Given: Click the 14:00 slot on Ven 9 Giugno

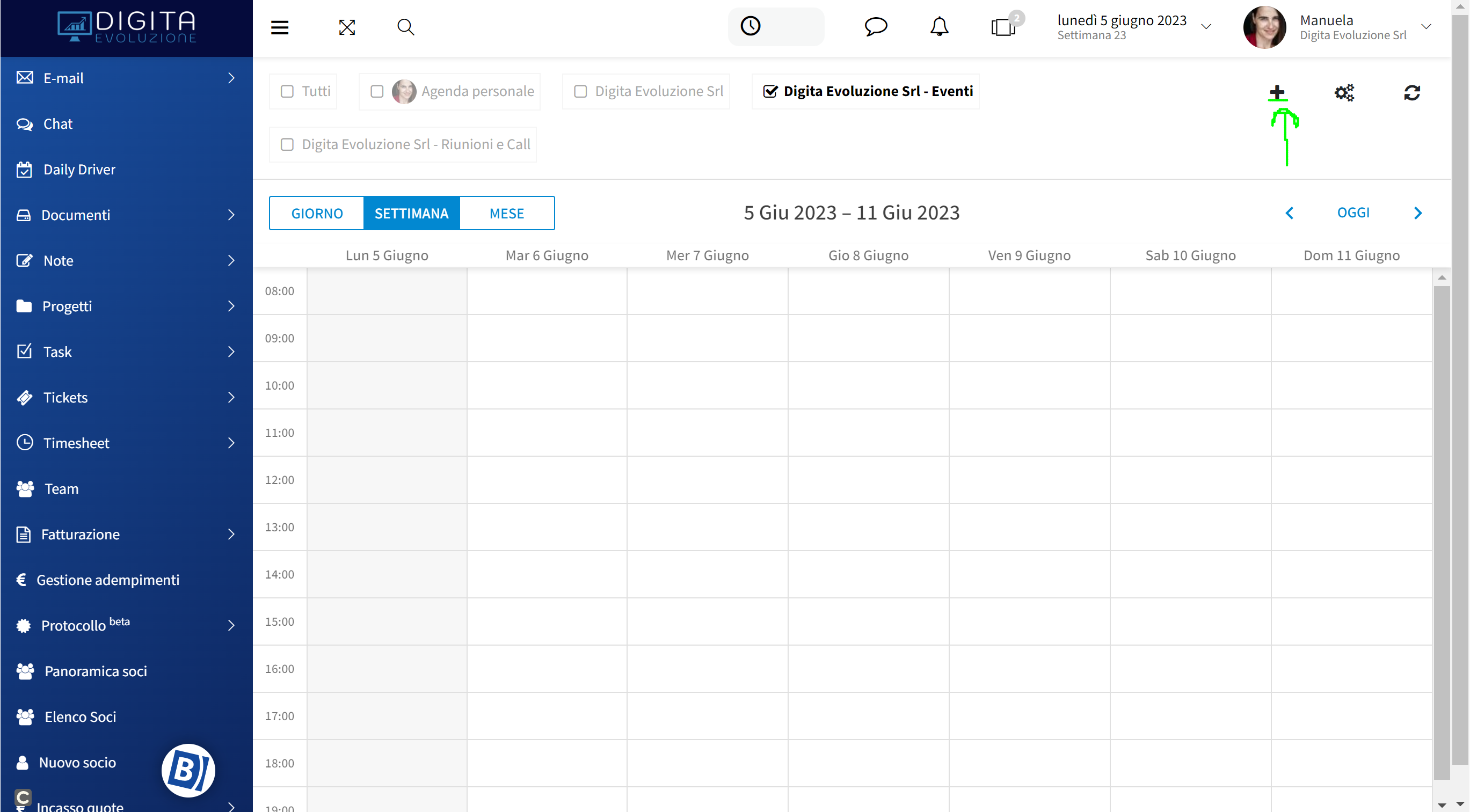Looking at the screenshot, I should tap(1029, 574).
